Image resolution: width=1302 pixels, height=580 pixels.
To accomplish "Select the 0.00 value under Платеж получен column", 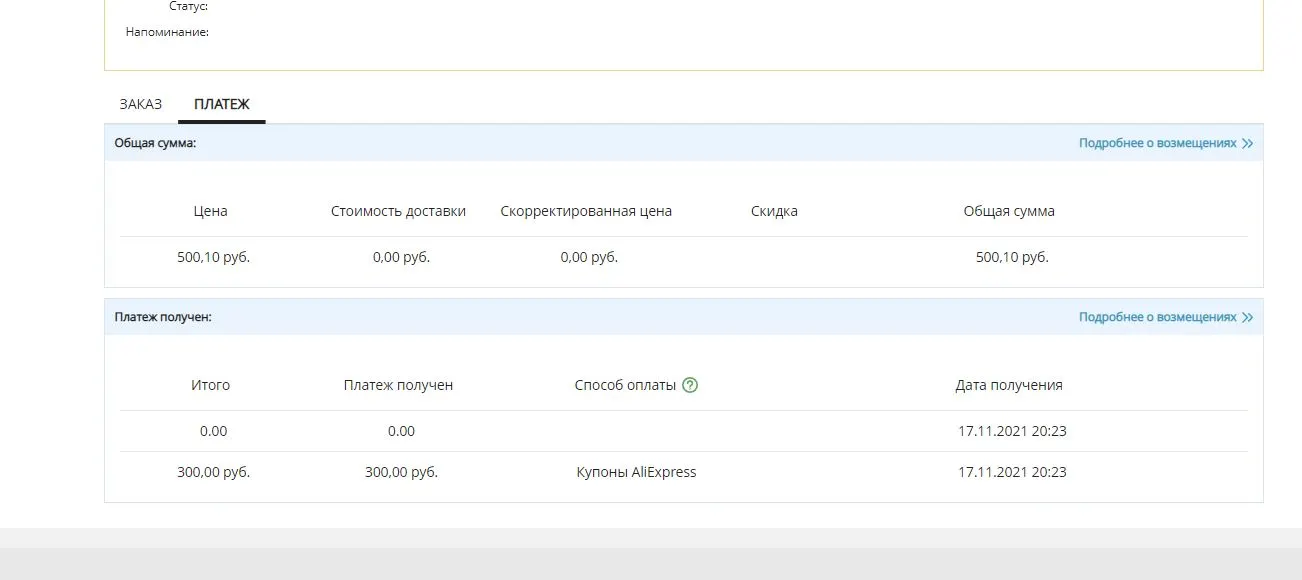I will (401, 431).
